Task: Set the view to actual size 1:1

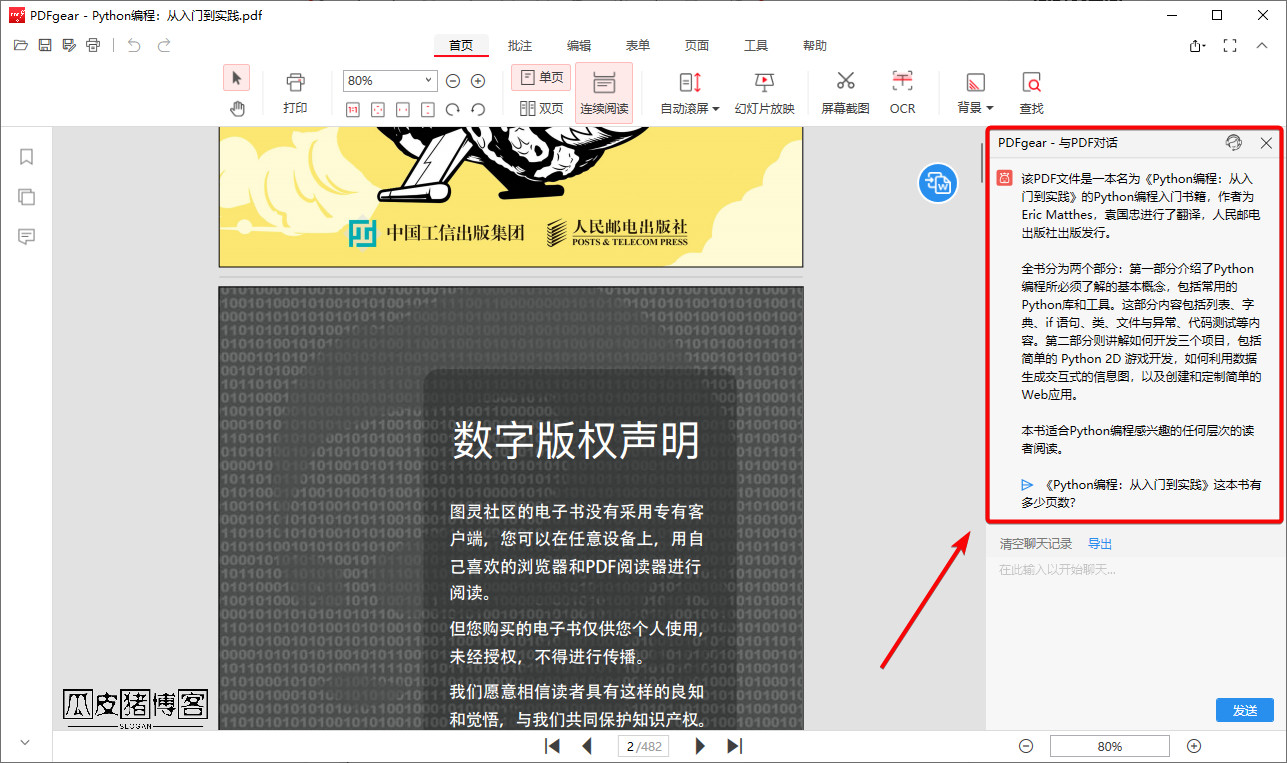Action: coord(353,109)
